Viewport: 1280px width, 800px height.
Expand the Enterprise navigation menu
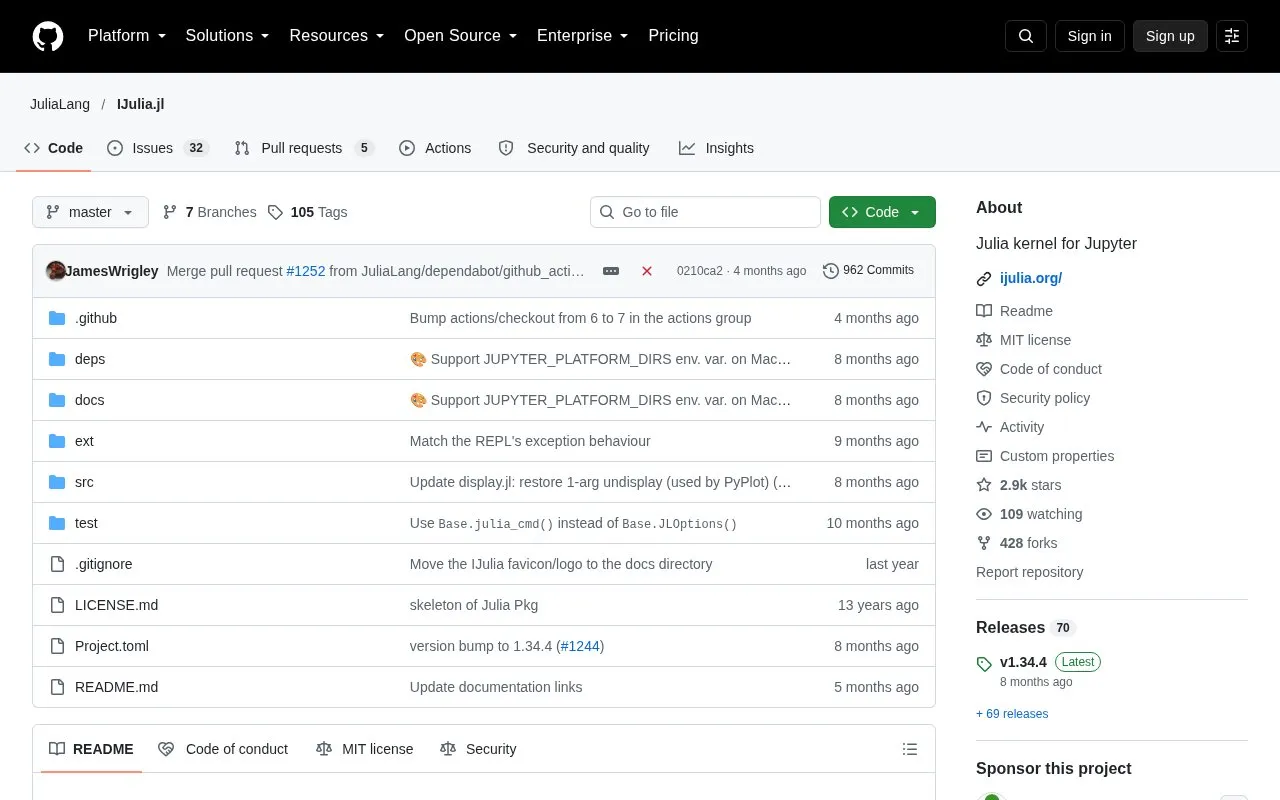pyautogui.click(x=583, y=36)
